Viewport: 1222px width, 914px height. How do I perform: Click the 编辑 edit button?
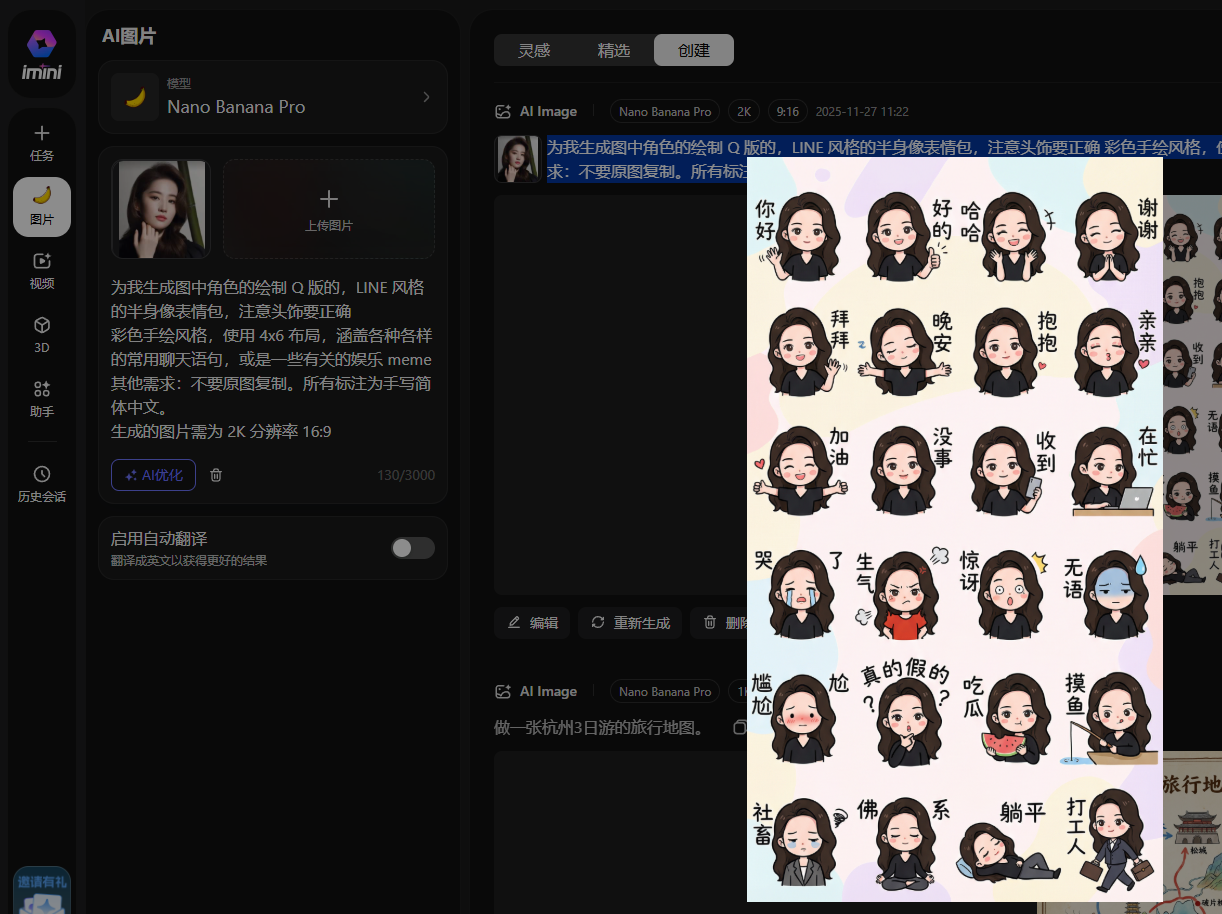pos(532,622)
